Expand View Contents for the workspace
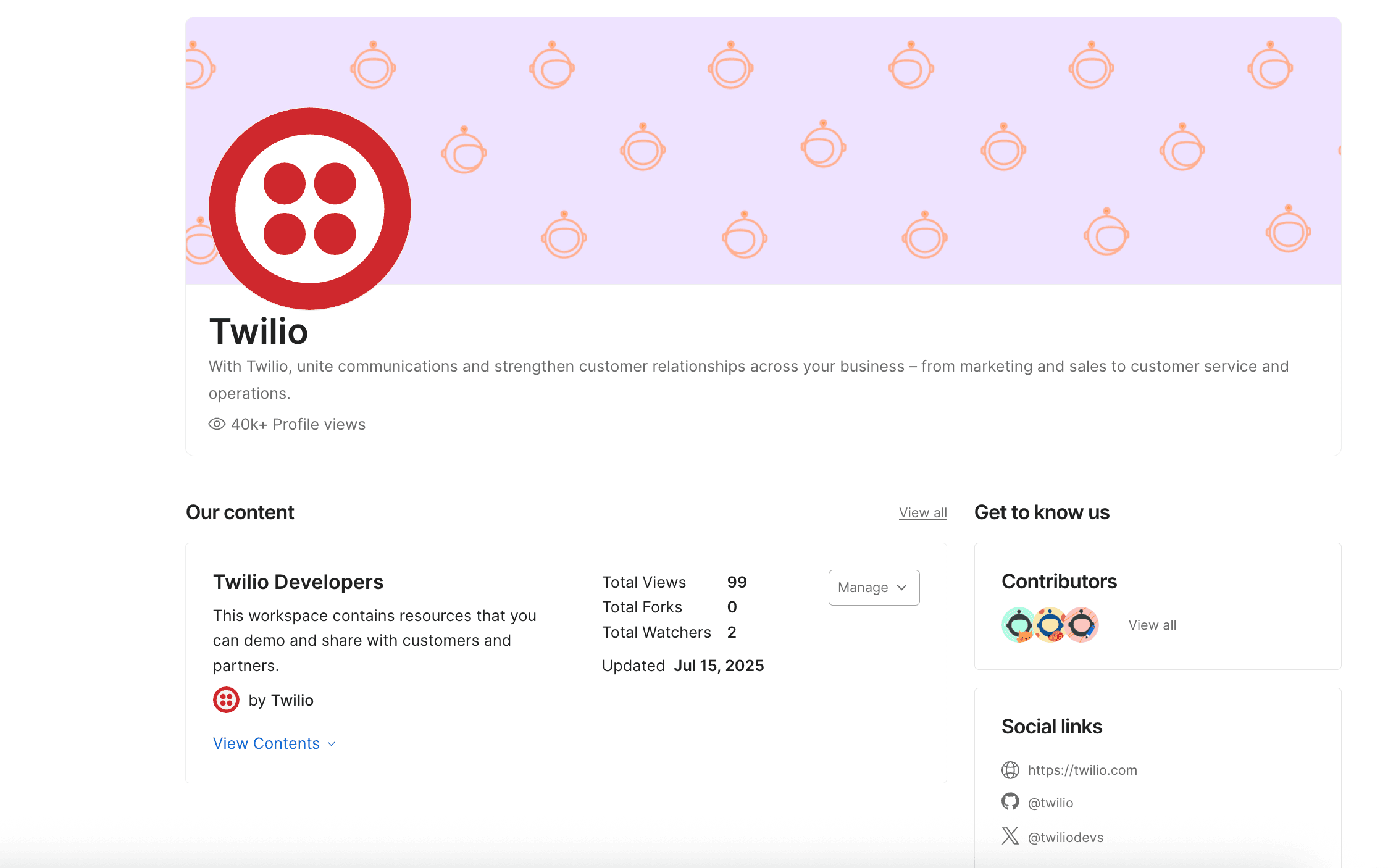The image size is (1388, 868). (266, 743)
